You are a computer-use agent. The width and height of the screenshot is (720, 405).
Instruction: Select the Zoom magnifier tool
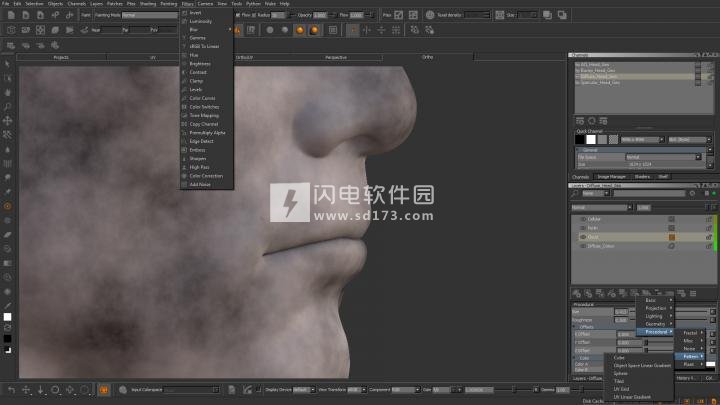coord(7,107)
